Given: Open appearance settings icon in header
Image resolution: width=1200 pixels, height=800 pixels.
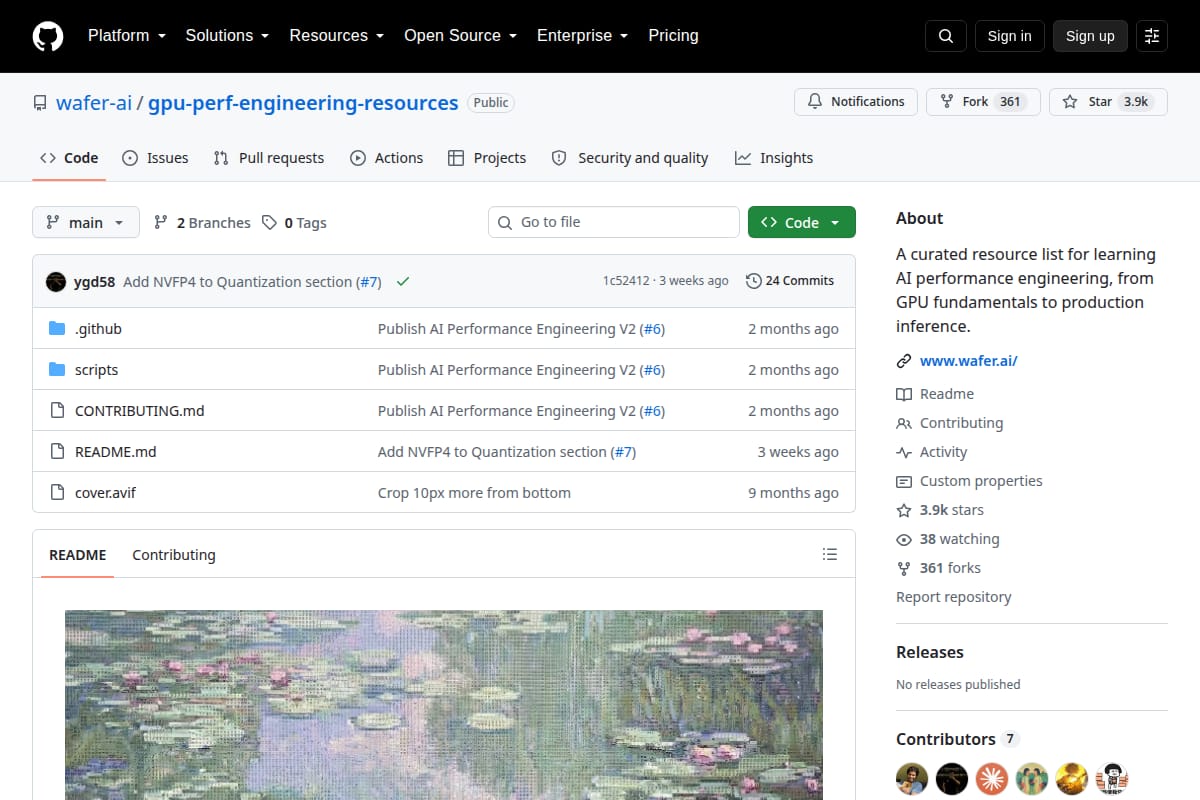Looking at the screenshot, I should point(1152,36).
